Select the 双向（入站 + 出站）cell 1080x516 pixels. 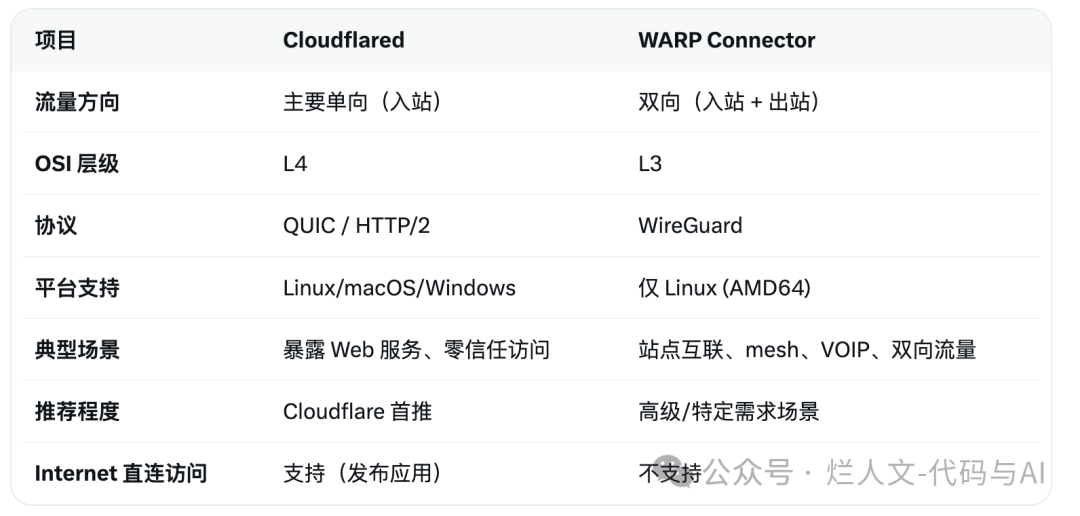729,102
